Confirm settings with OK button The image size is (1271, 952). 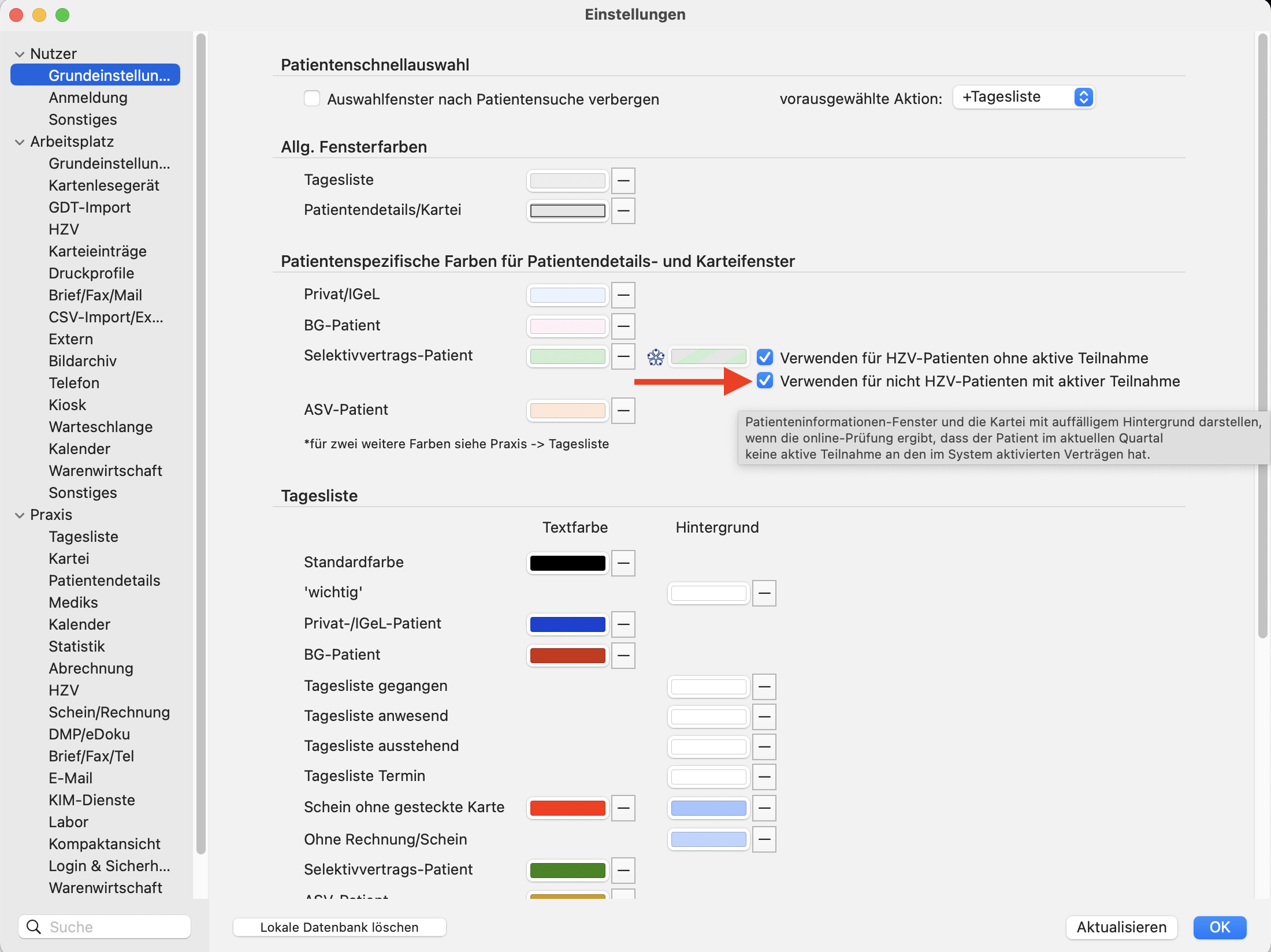(x=1220, y=927)
